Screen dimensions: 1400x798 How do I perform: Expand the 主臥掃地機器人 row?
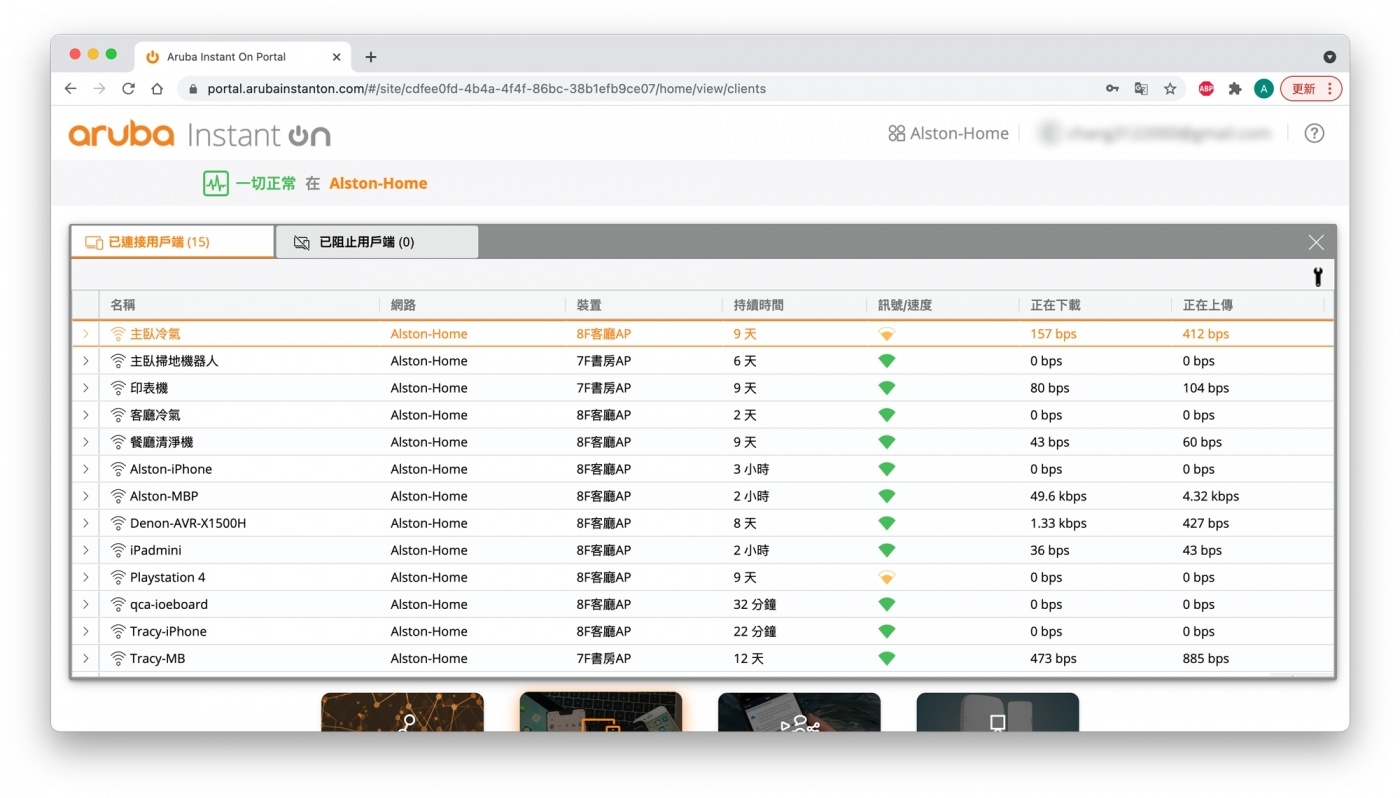(86, 361)
